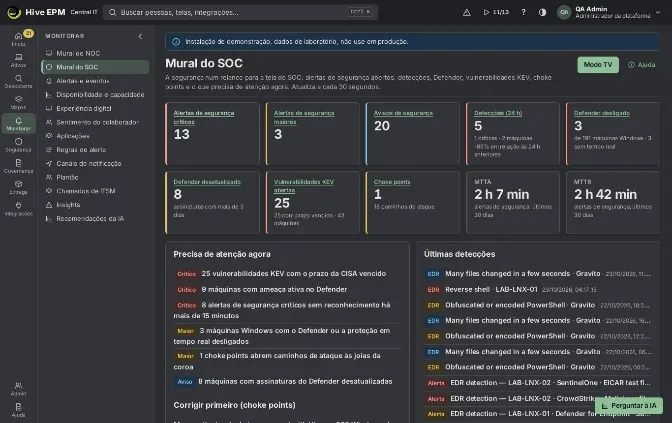The height and width of the screenshot is (423, 672).
Task: Click the question mark help icon
Action: click(x=523, y=12)
